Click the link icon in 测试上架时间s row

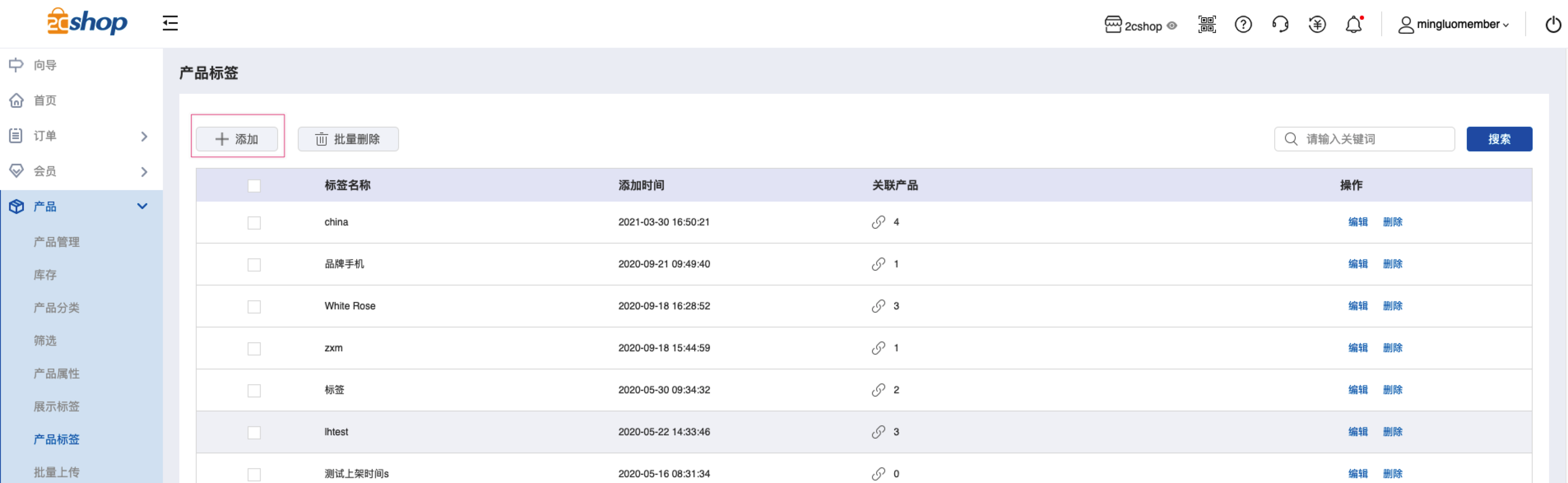click(x=878, y=474)
